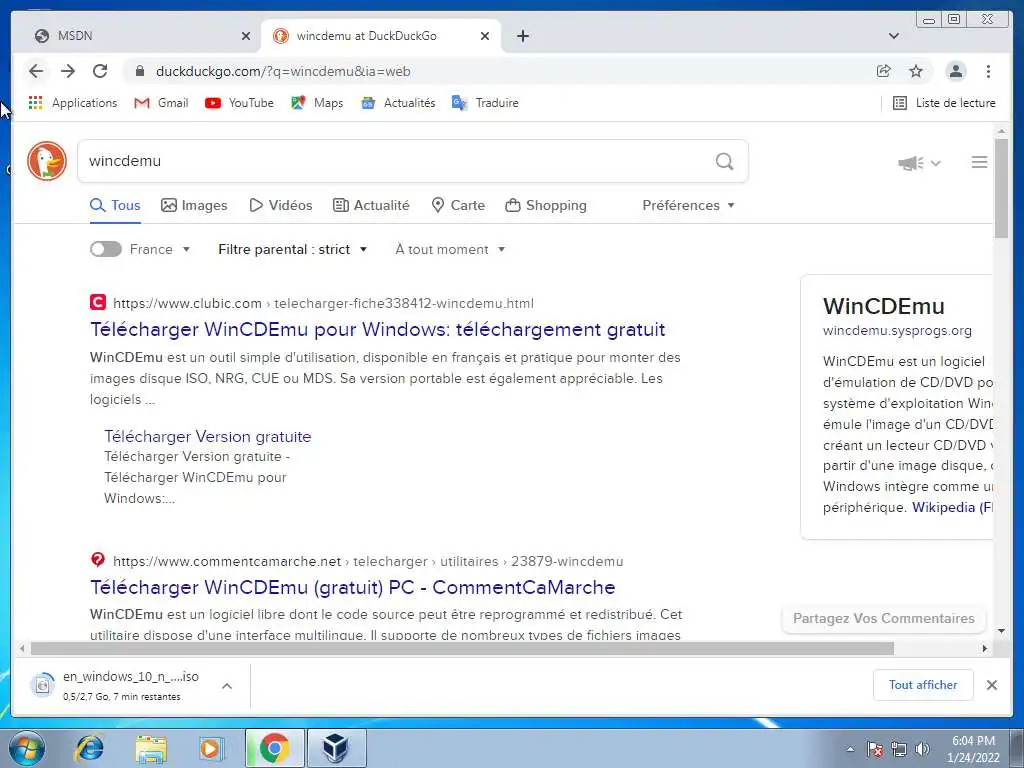Go back to the previous page

point(36,71)
